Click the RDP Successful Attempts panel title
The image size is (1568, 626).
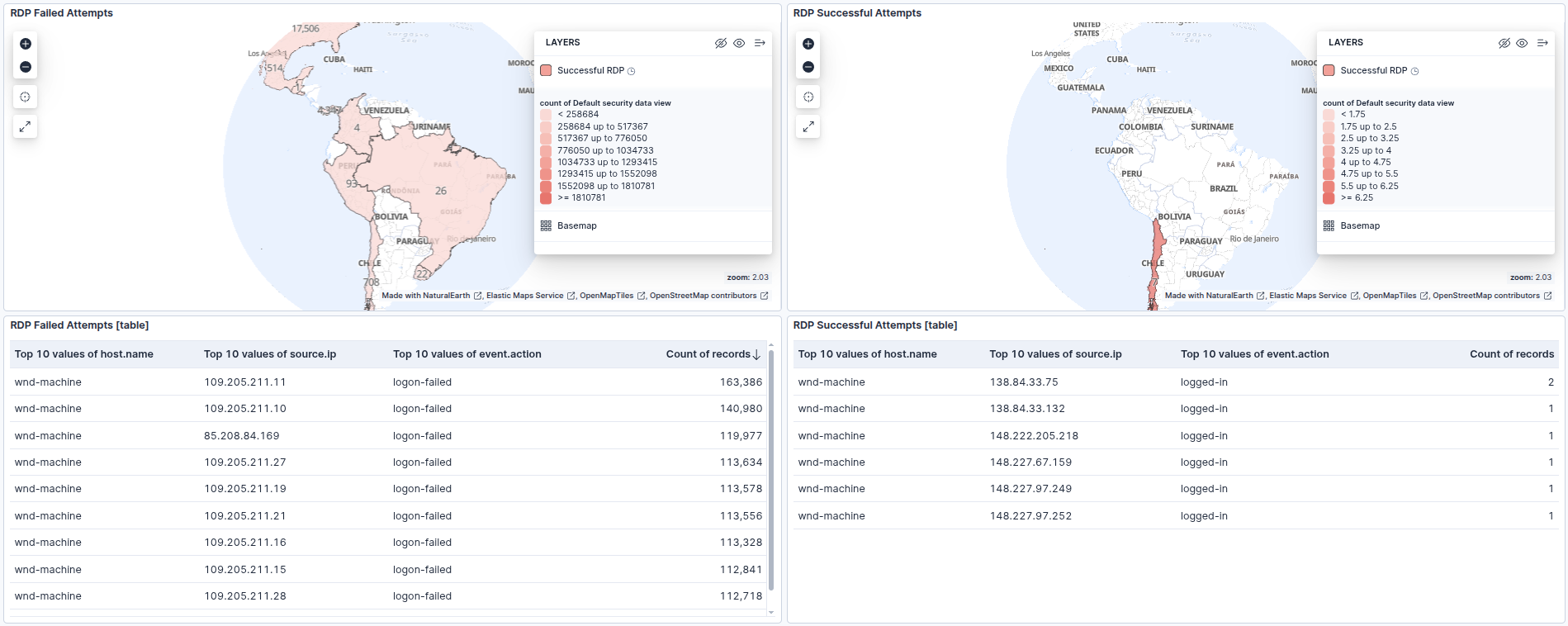[x=857, y=13]
